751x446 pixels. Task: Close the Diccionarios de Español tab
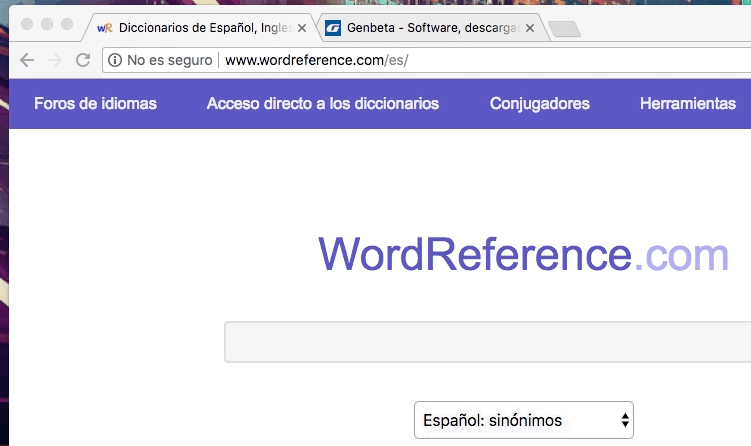click(x=302, y=29)
